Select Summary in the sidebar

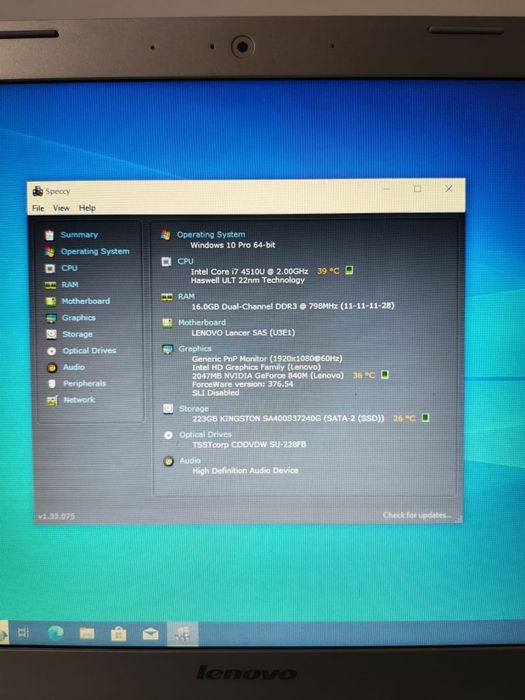(79, 235)
